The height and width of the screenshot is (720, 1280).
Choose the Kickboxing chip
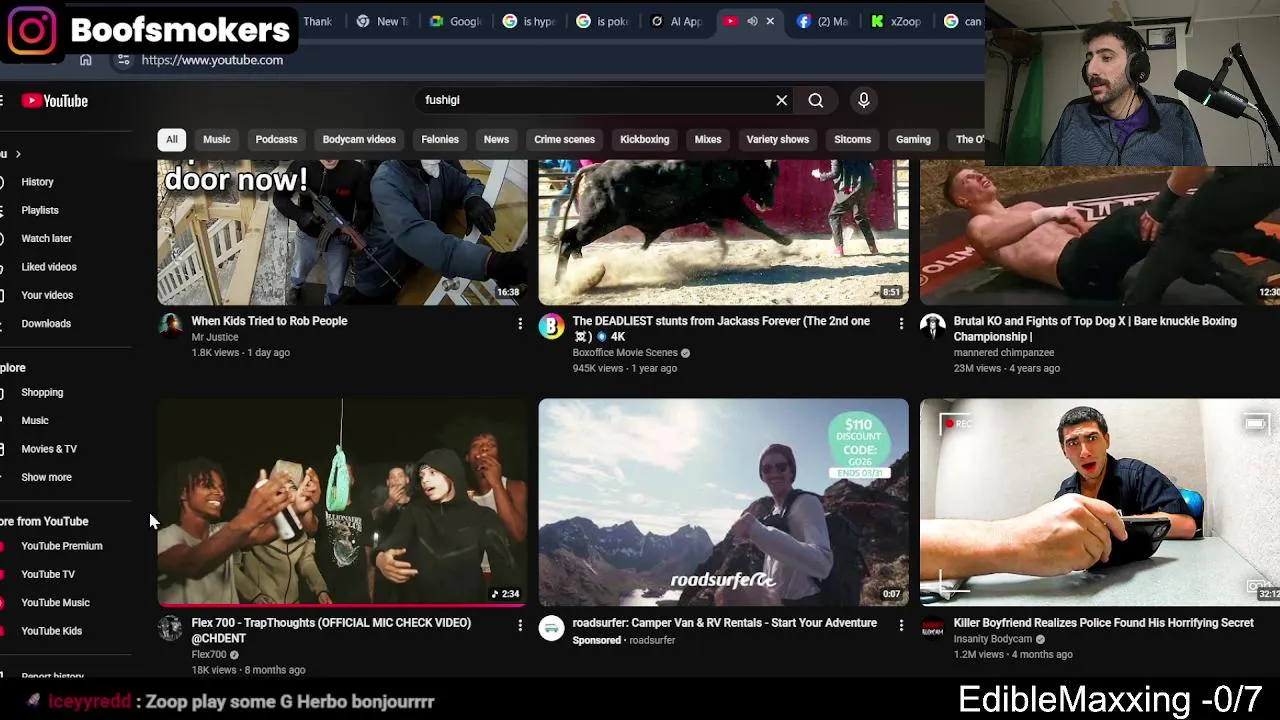[x=644, y=140]
